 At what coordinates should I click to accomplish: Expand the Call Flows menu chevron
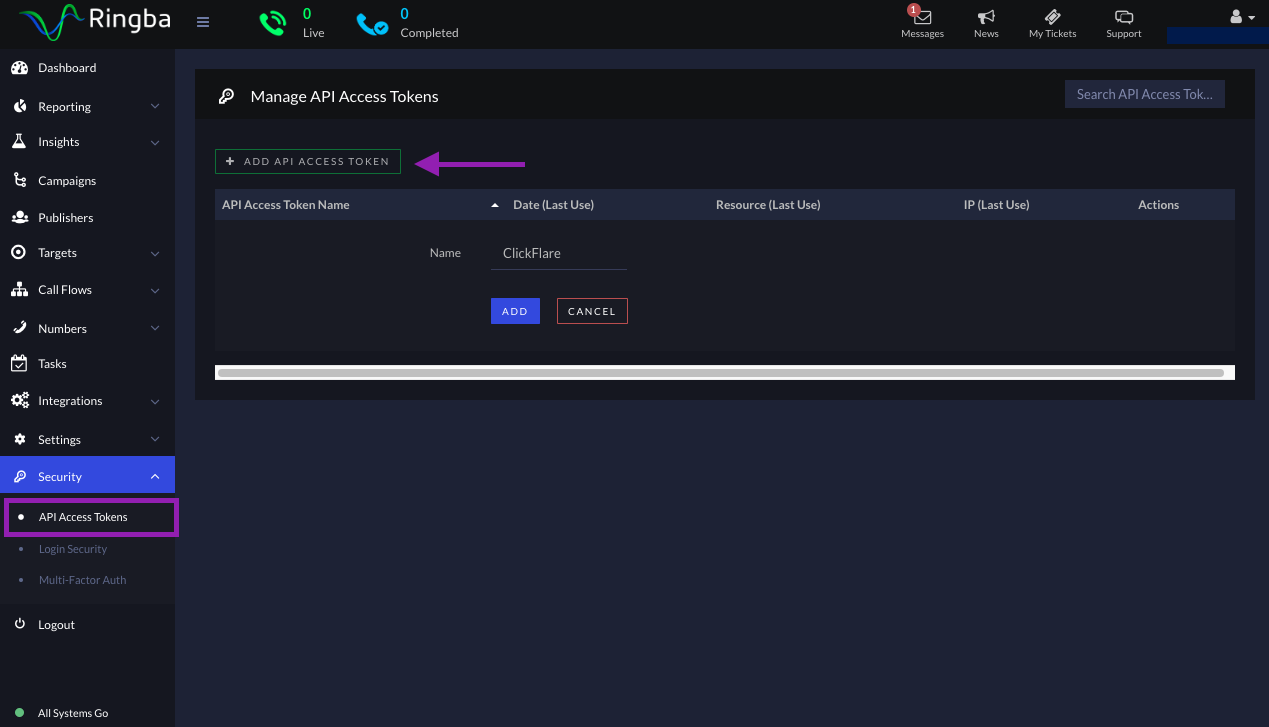(x=155, y=291)
